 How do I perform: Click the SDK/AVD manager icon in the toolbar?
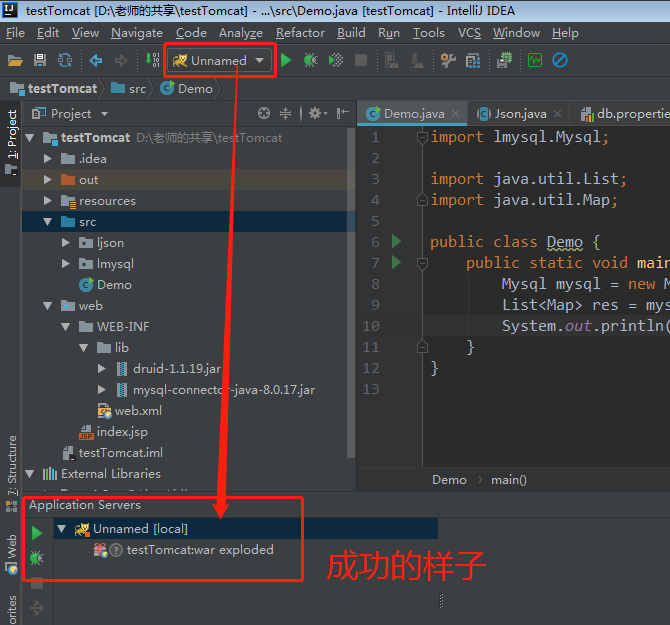[504, 60]
